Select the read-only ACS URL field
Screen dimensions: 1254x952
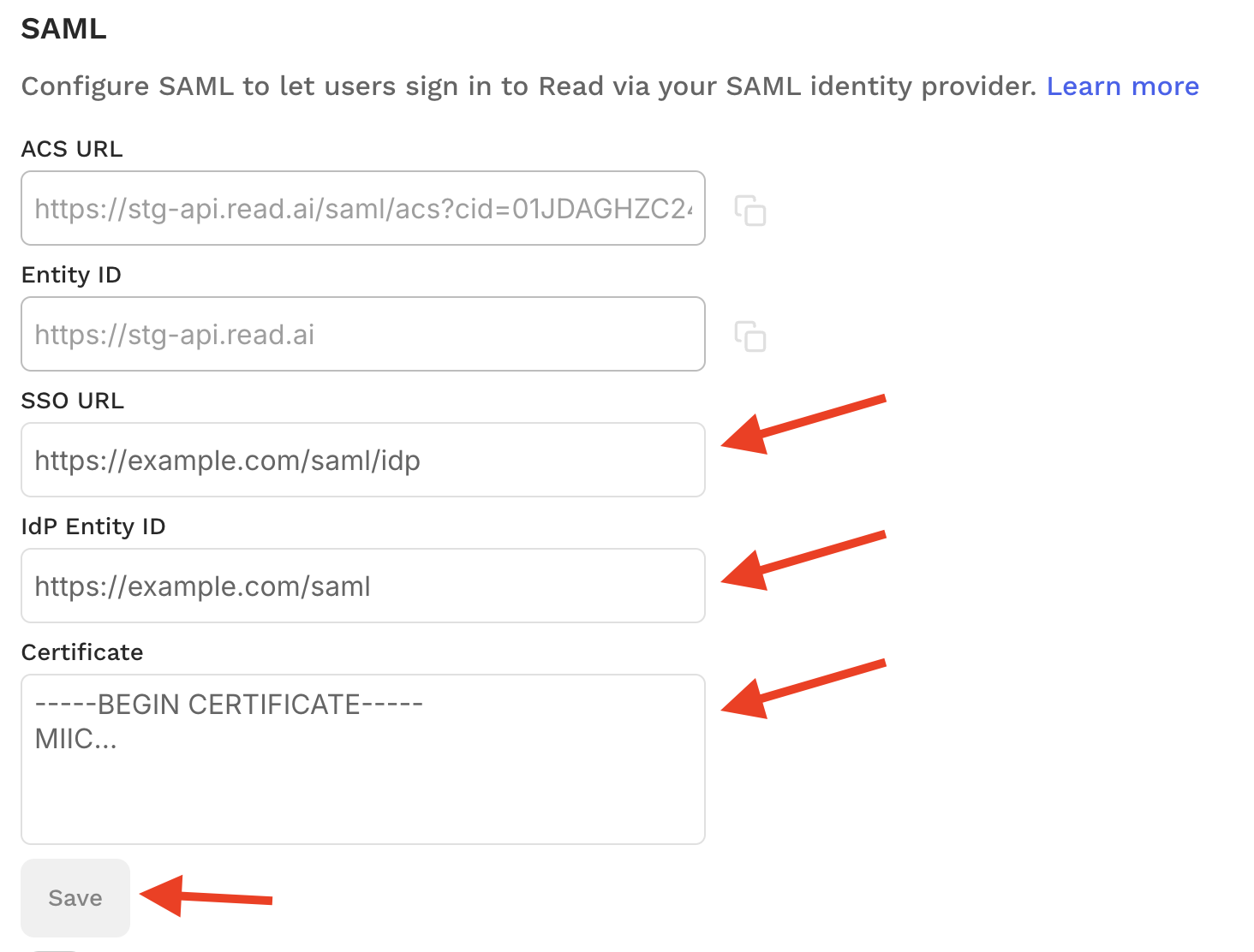coord(363,208)
